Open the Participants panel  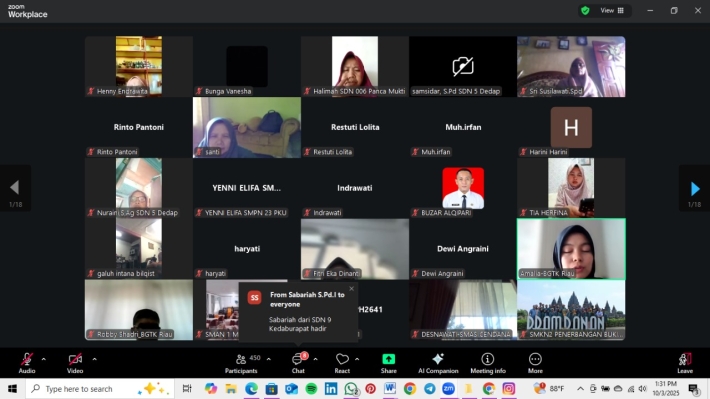pos(241,363)
